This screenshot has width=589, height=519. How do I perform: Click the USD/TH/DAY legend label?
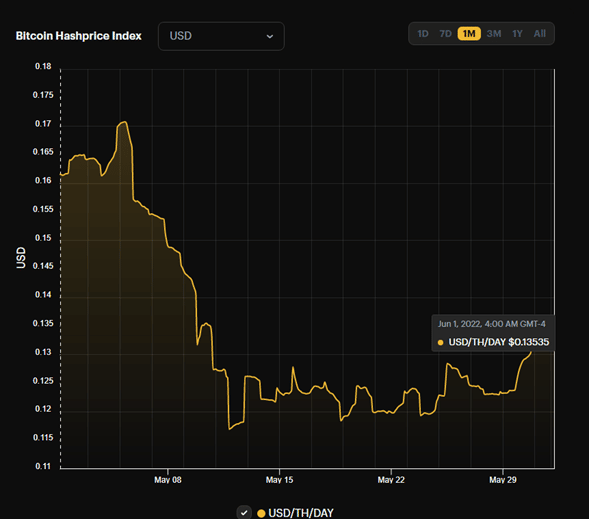(x=301, y=513)
